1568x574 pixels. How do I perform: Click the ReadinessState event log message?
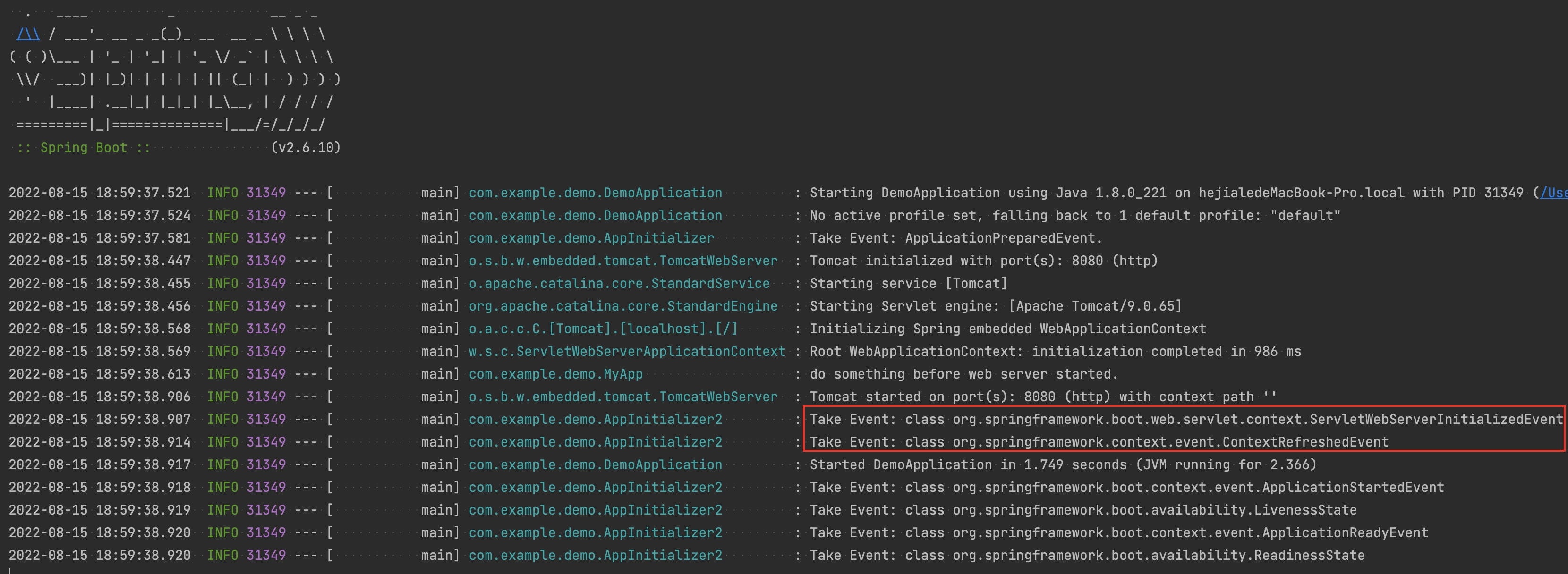point(1087,555)
